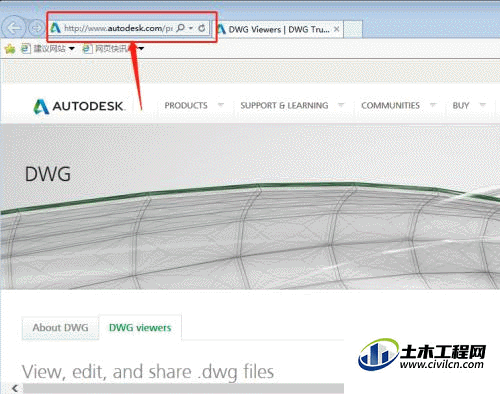Click the favorites star icon
The width and height of the screenshot is (500, 394).
coord(10,49)
